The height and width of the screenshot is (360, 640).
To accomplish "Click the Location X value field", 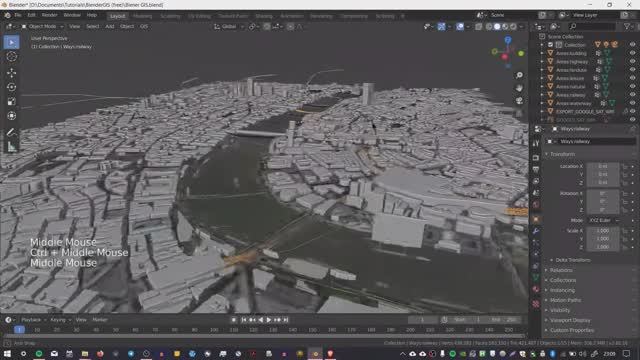I will pyautogui.click(x=603, y=167).
